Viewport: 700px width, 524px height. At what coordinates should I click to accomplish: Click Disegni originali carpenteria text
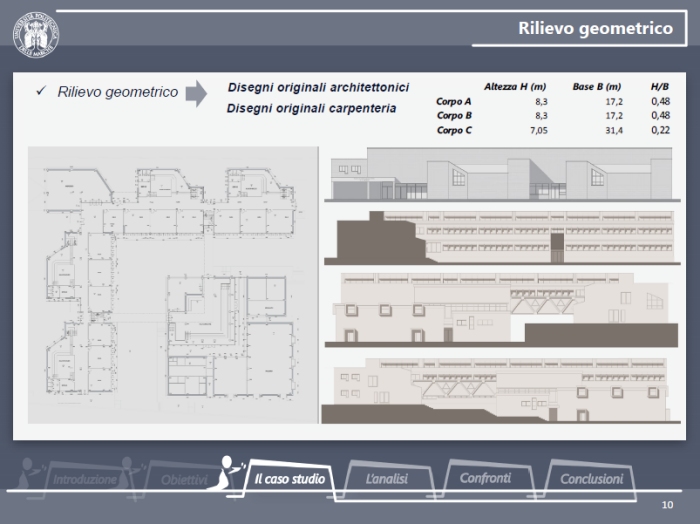point(311,107)
